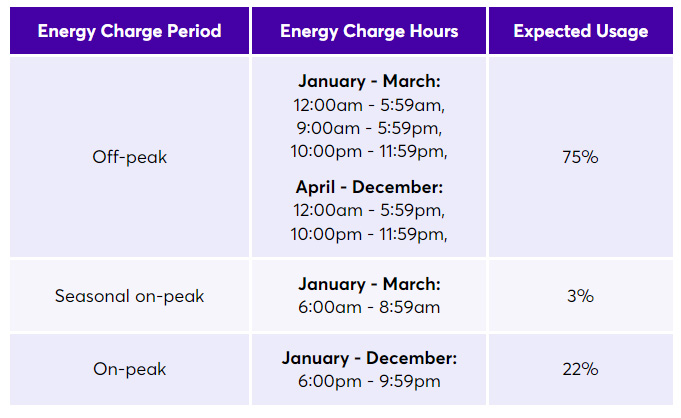The image size is (681, 418).
Task: Click January - March heading in Seasonal on-peak row
Action: (369, 284)
